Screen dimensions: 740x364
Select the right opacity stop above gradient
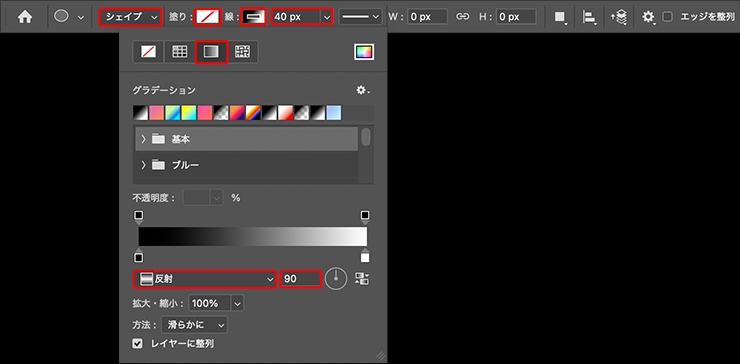pyautogui.click(x=365, y=217)
